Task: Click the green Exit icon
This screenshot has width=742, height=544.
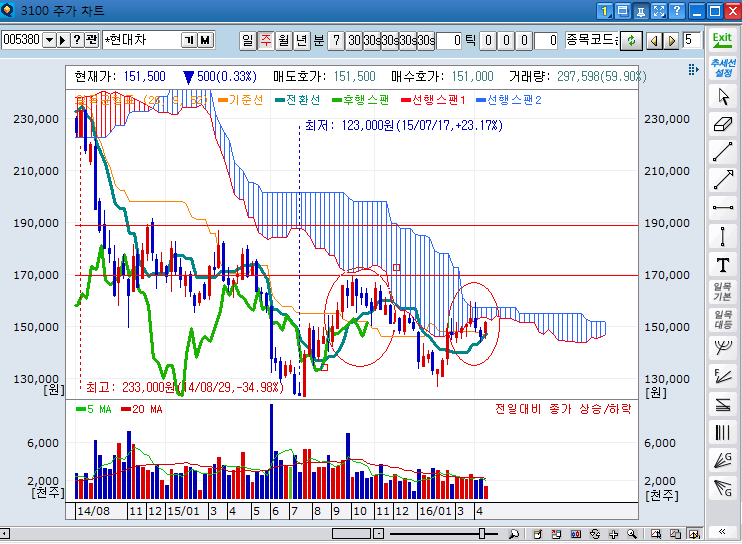Action: [722, 40]
